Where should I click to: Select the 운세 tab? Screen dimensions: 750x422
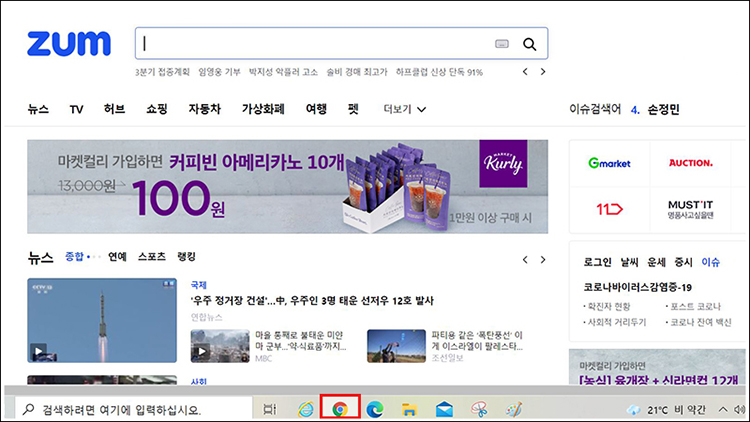click(656, 262)
